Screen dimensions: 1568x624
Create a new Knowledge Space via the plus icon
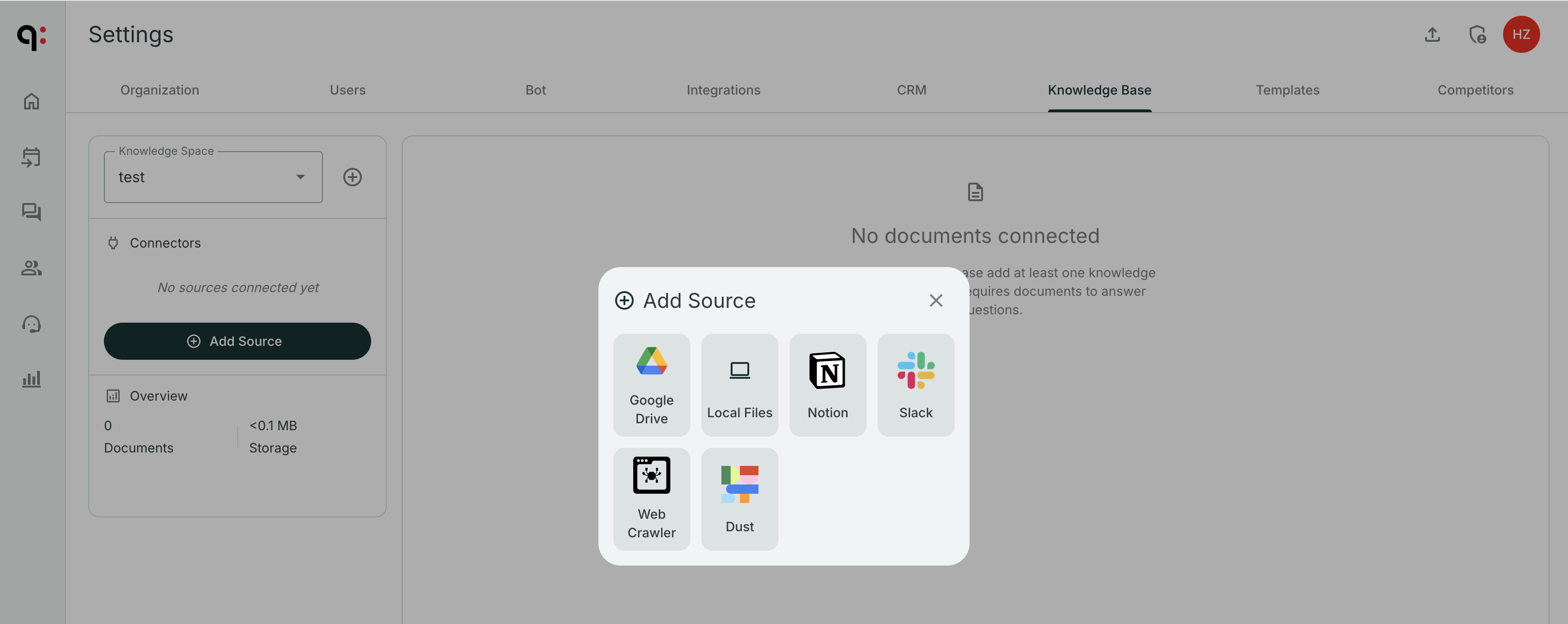pyautogui.click(x=352, y=177)
